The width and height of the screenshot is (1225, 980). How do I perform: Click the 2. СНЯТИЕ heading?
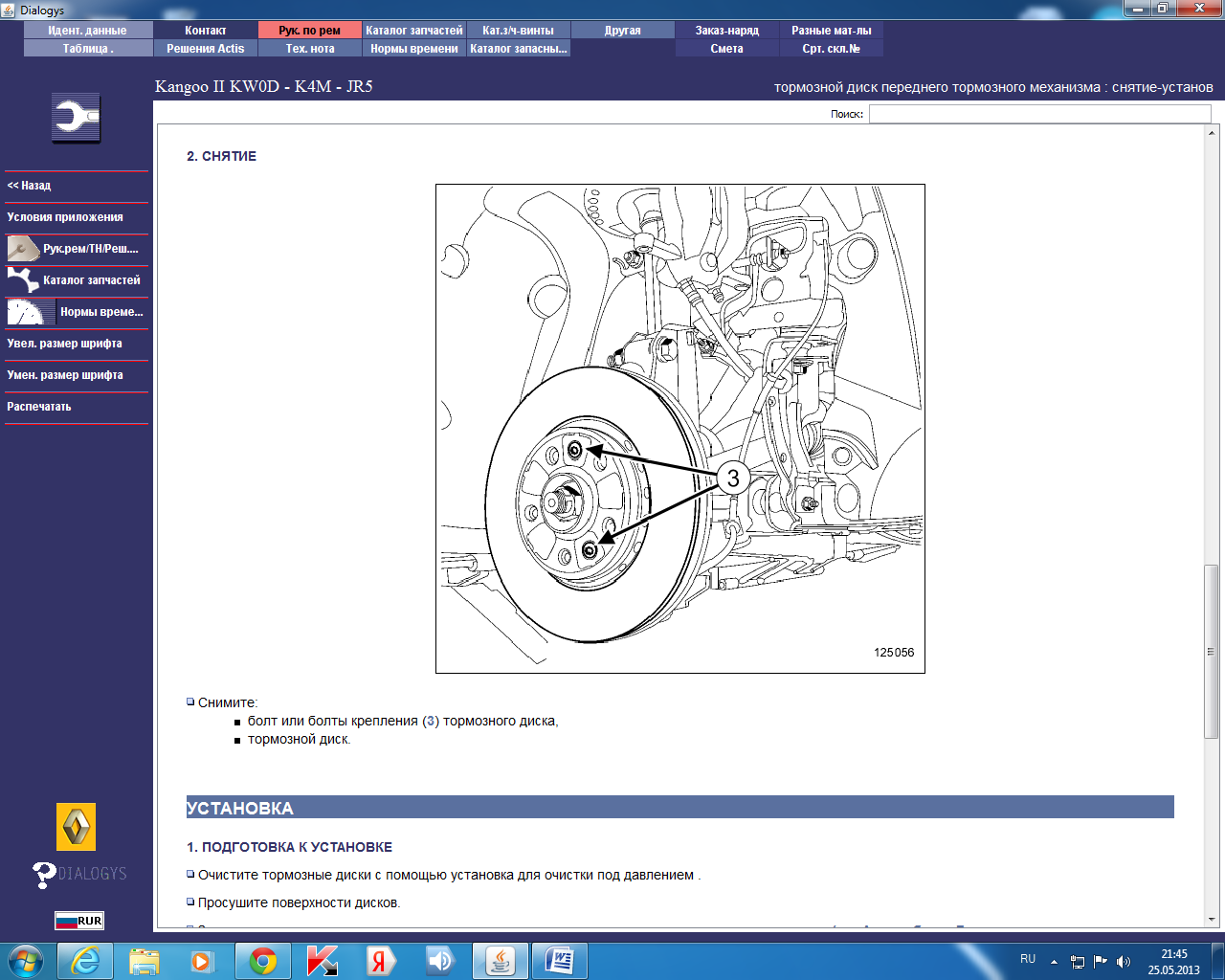pos(221,156)
